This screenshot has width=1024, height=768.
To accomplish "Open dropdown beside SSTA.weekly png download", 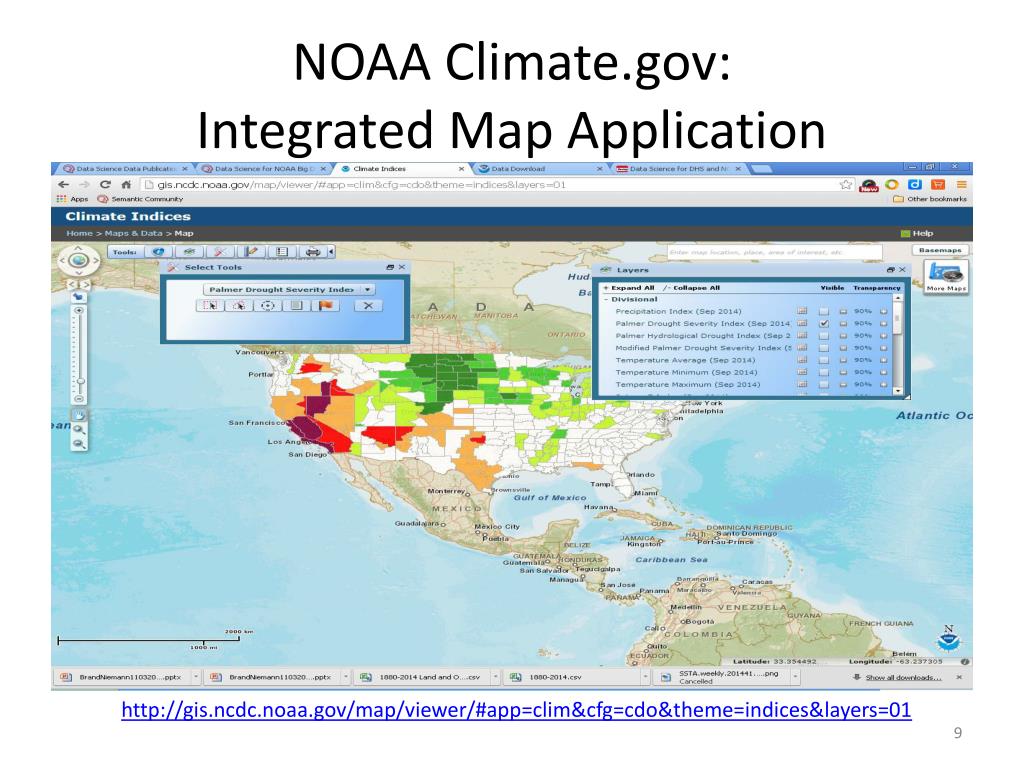I will [x=795, y=677].
